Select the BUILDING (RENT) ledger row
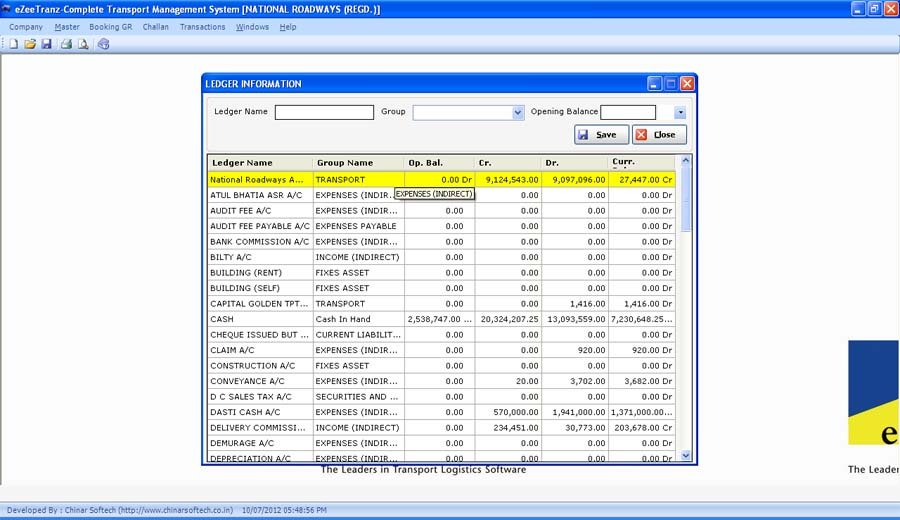 tap(441, 273)
